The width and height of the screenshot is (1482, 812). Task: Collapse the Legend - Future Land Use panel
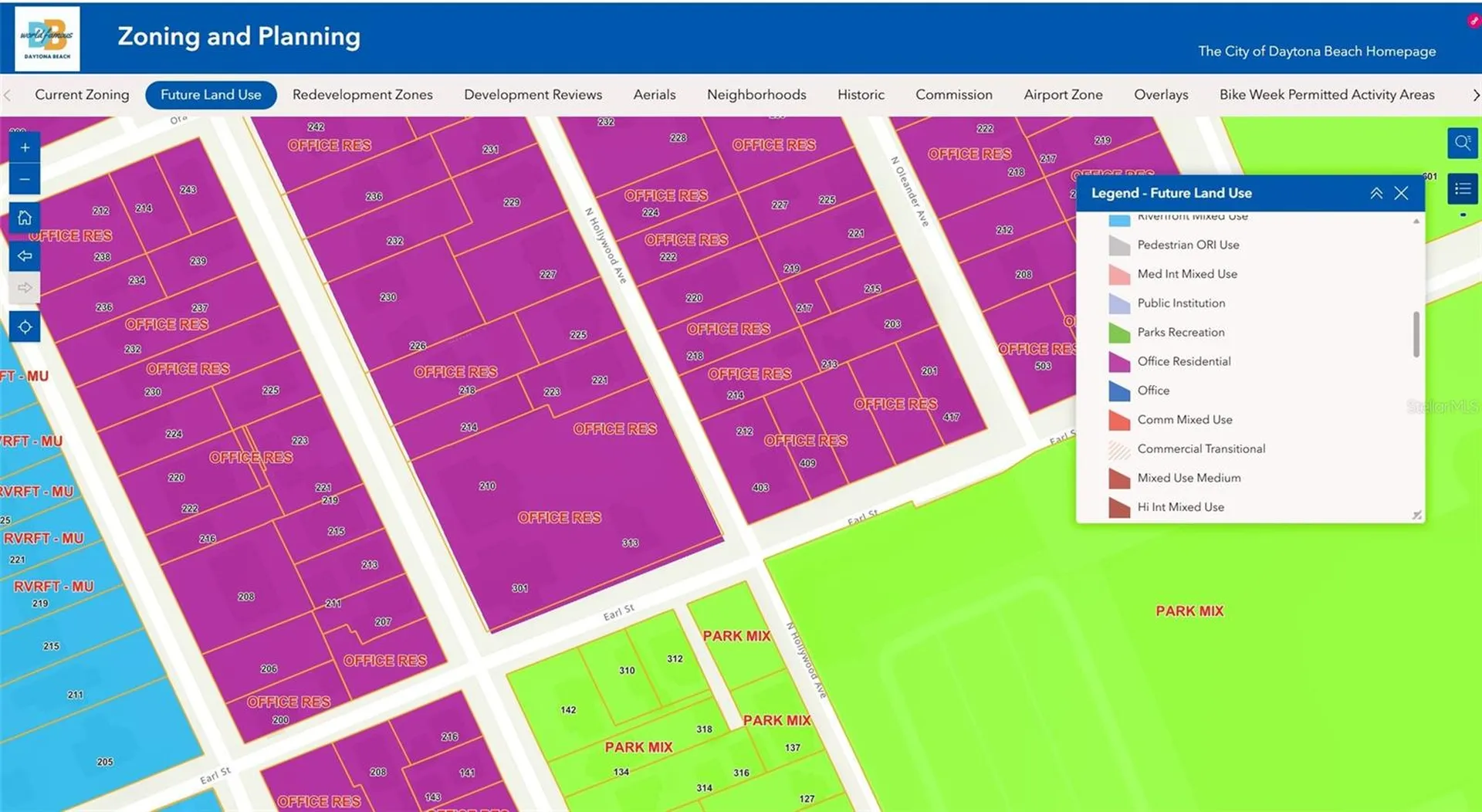[1376, 193]
